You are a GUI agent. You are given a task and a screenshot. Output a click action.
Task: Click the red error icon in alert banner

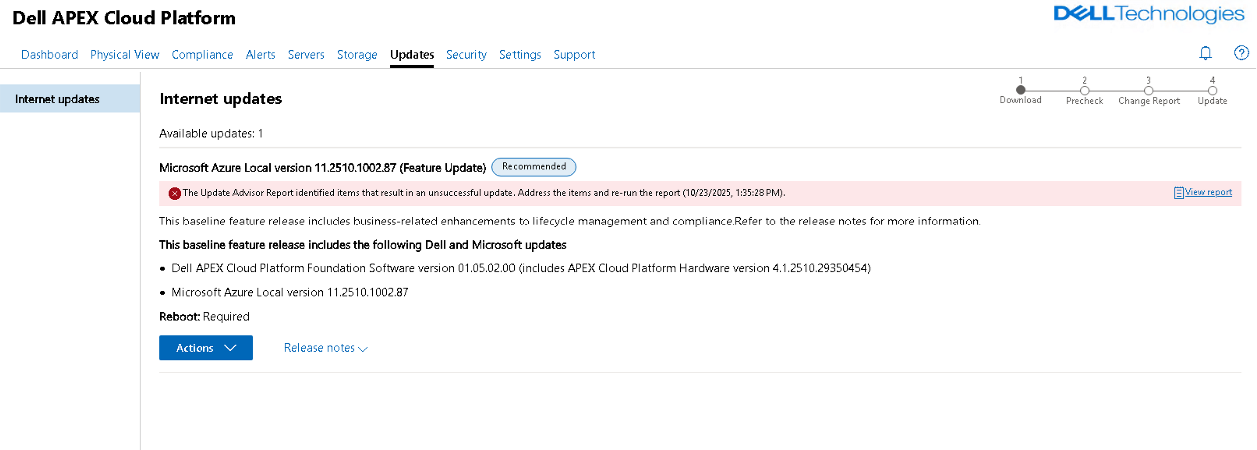(174, 193)
